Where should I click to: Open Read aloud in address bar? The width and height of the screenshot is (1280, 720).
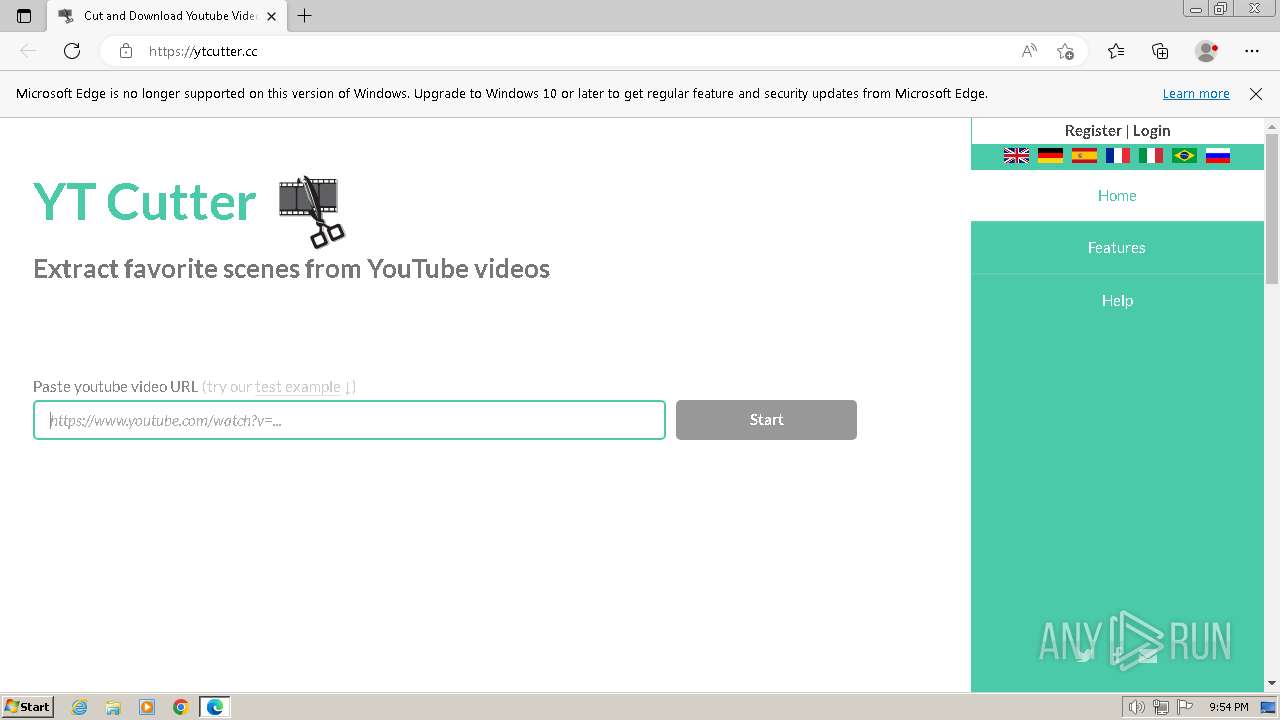[x=1029, y=51]
